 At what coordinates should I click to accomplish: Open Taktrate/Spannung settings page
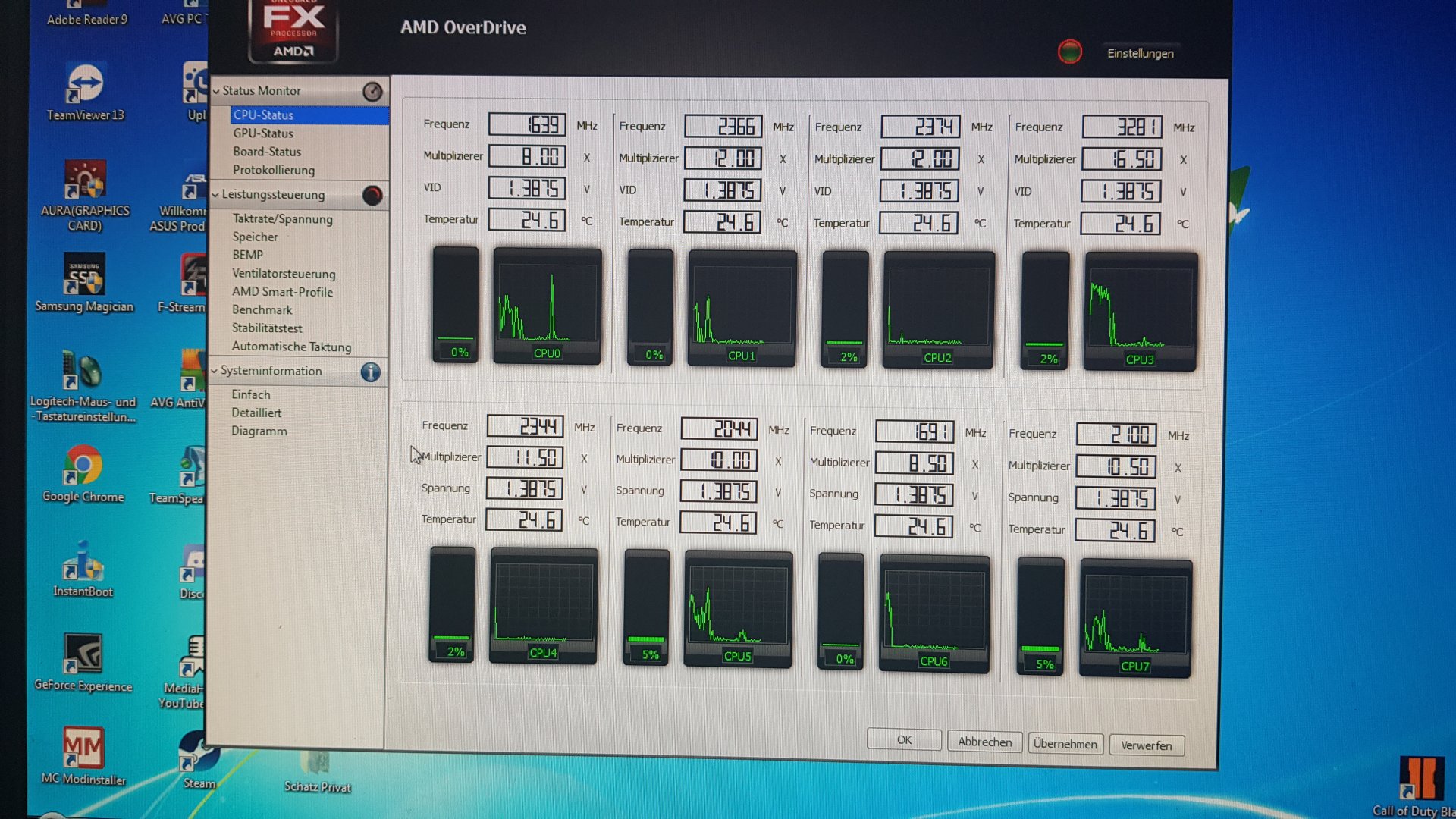282,219
